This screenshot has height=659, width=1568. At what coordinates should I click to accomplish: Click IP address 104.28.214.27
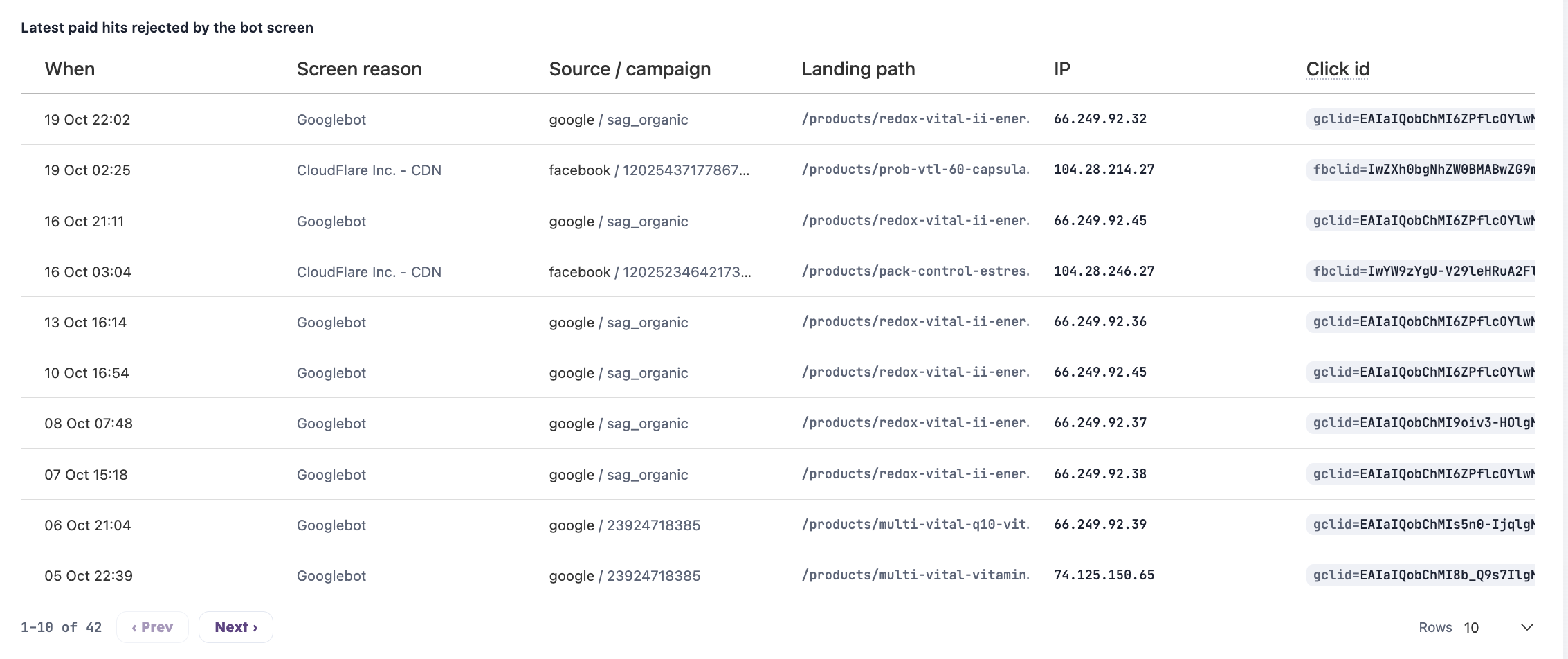pos(1104,170)
